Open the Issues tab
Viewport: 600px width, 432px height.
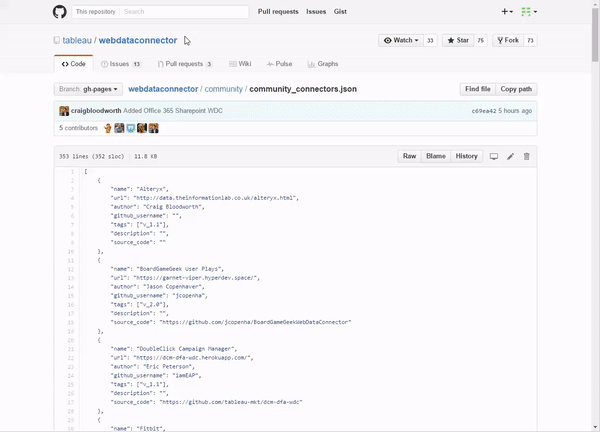pos(121,64)
